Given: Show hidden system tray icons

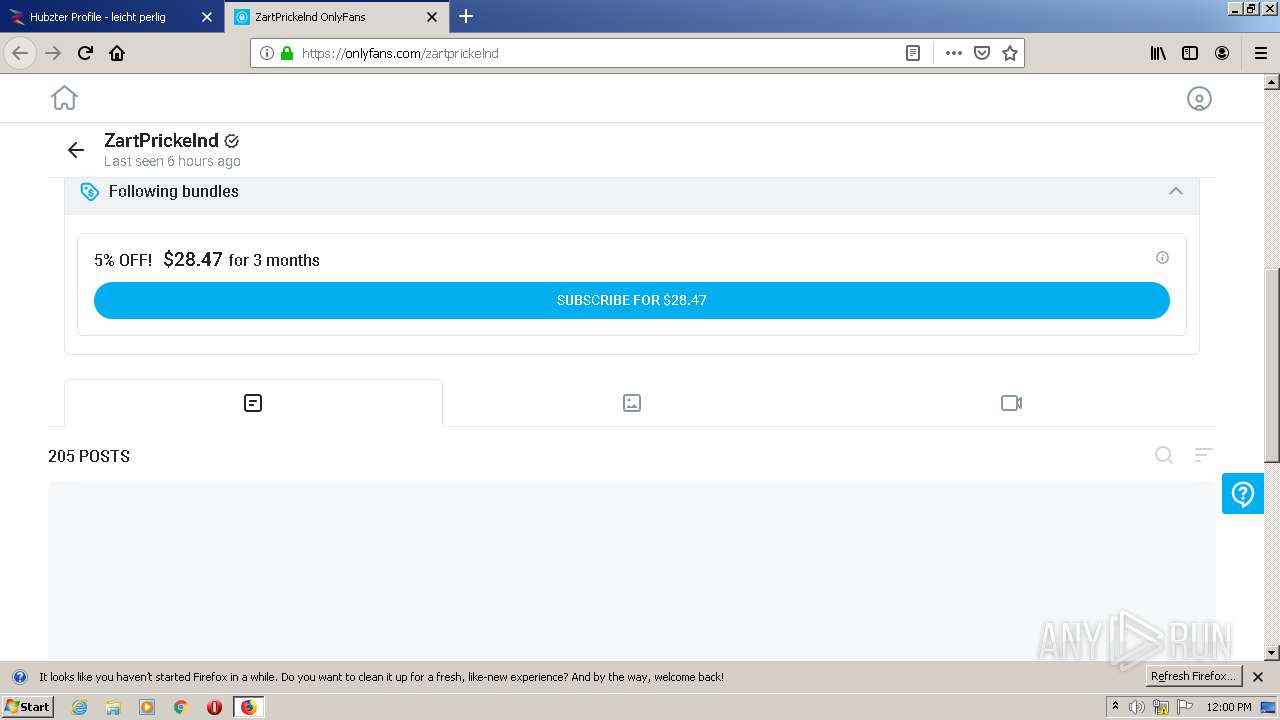Looking at the screenshot, I should 1115,706.
